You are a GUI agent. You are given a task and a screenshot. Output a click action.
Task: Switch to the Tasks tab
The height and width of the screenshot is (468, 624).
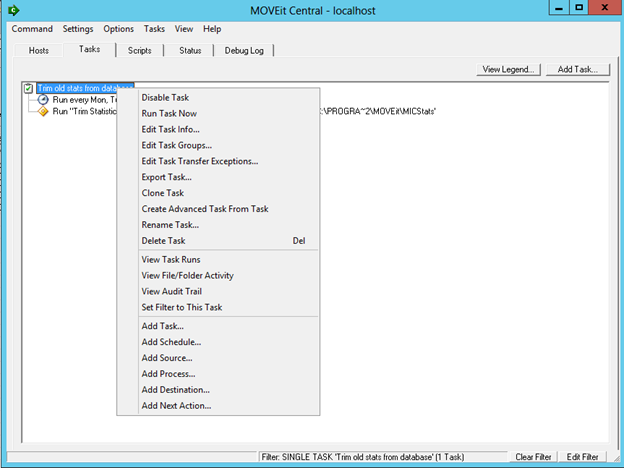click(x=90, y=49)
